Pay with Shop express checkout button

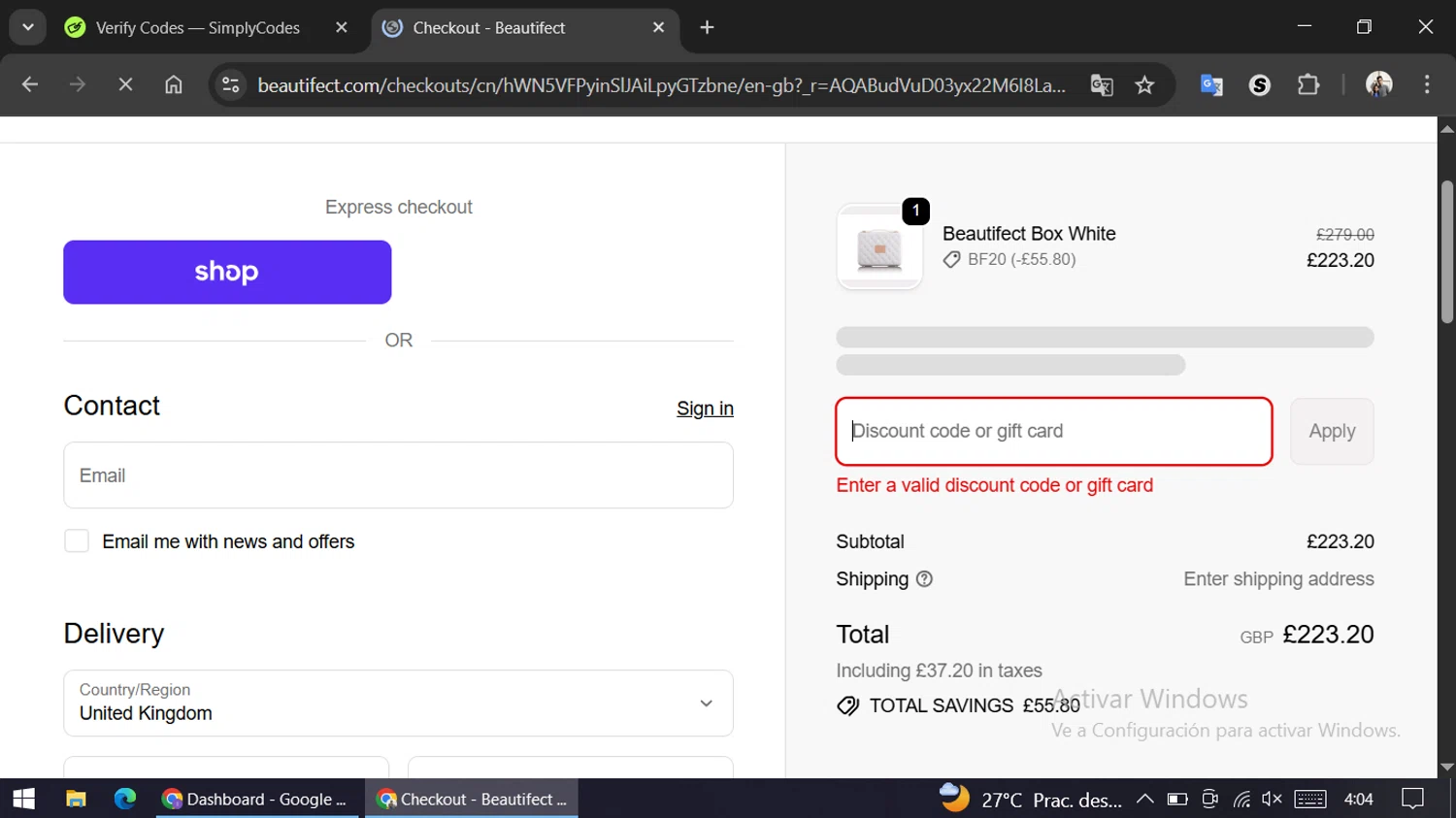point(227,272)
